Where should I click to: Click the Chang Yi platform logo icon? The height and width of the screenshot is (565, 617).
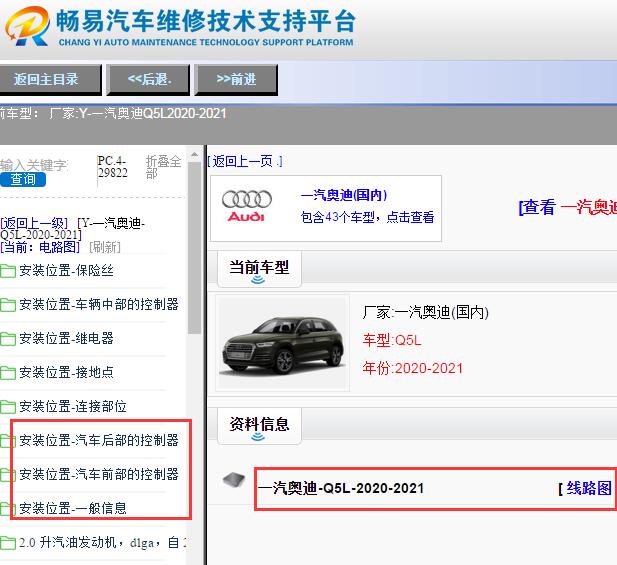[27, 26]
